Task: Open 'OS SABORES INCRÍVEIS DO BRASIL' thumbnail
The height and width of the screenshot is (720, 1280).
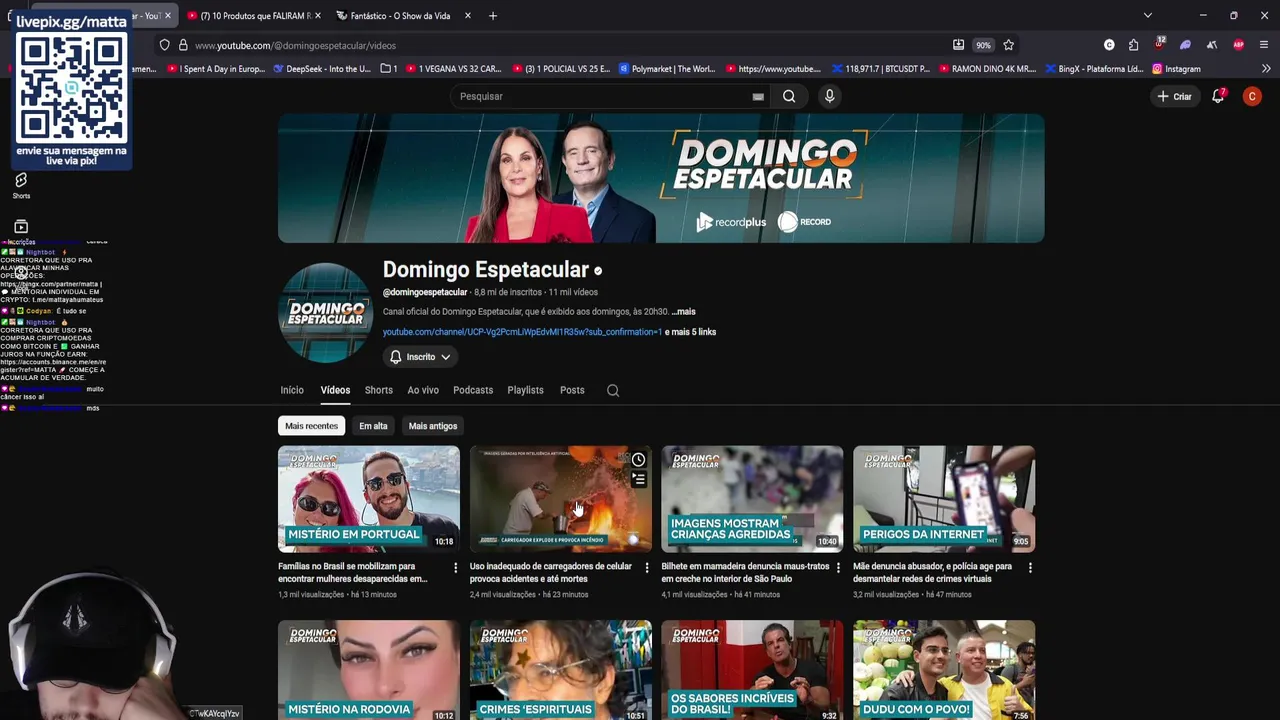Action: coord(752,670)
